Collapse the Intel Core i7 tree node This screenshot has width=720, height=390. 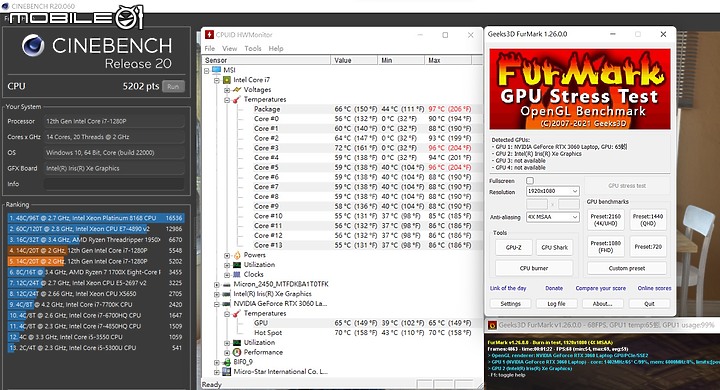(x=217, y=80)
